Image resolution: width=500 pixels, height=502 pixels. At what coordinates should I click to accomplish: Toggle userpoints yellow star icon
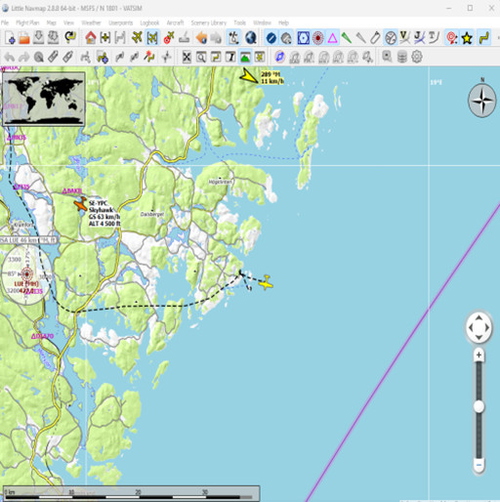[x=467, y=38]
